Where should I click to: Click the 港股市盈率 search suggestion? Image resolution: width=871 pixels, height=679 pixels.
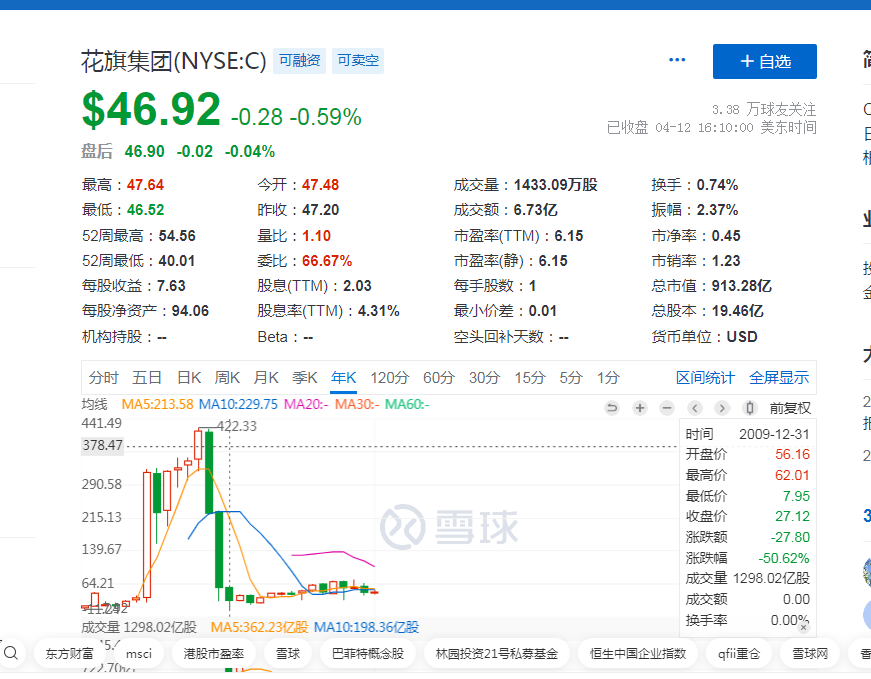pyautogui.click(x=213, y=653)
